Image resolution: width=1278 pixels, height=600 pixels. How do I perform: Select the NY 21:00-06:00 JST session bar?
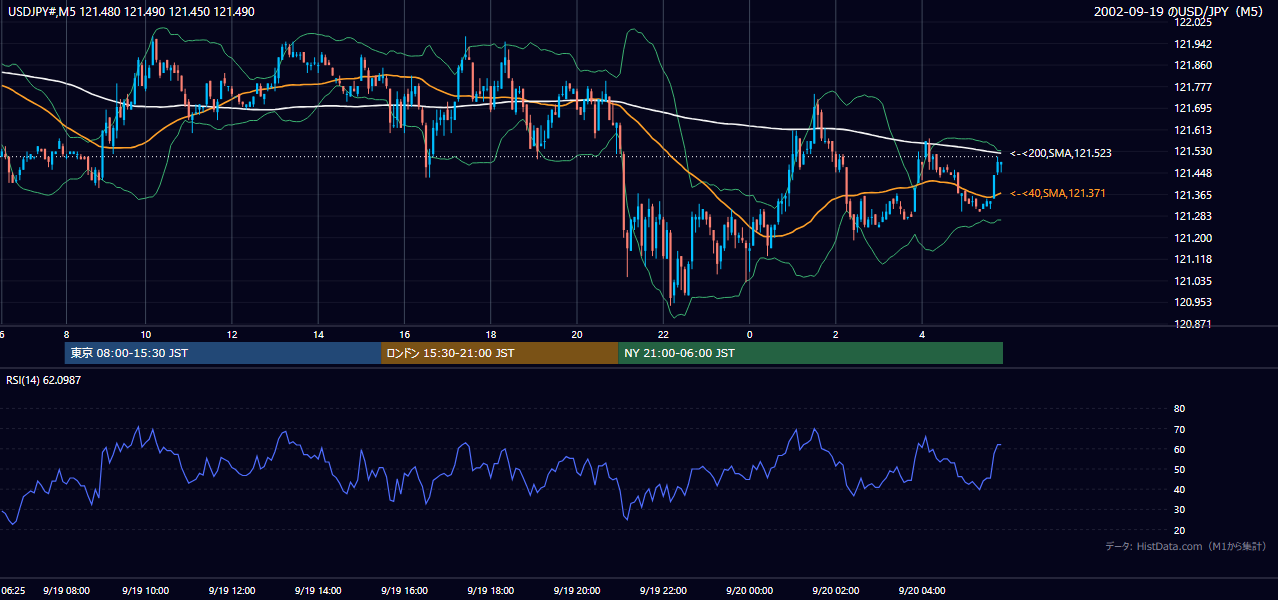pyautogui.click(x=810, y=353)
